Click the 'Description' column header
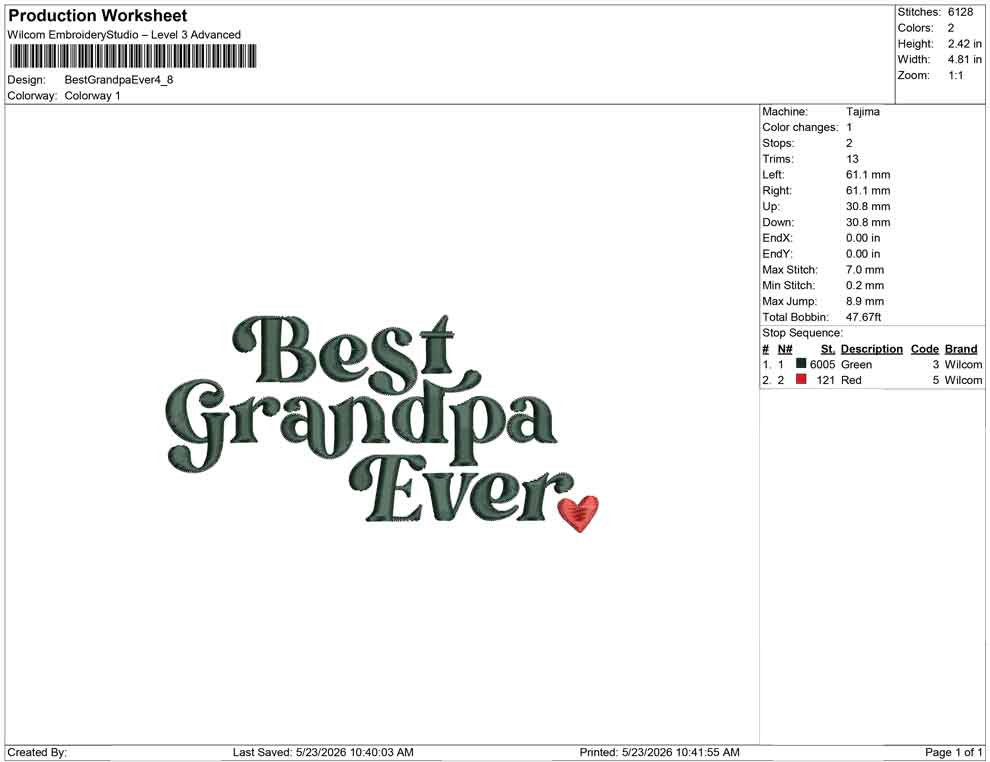The width and height of the screenshot is (990, 762). pos(871,348)
